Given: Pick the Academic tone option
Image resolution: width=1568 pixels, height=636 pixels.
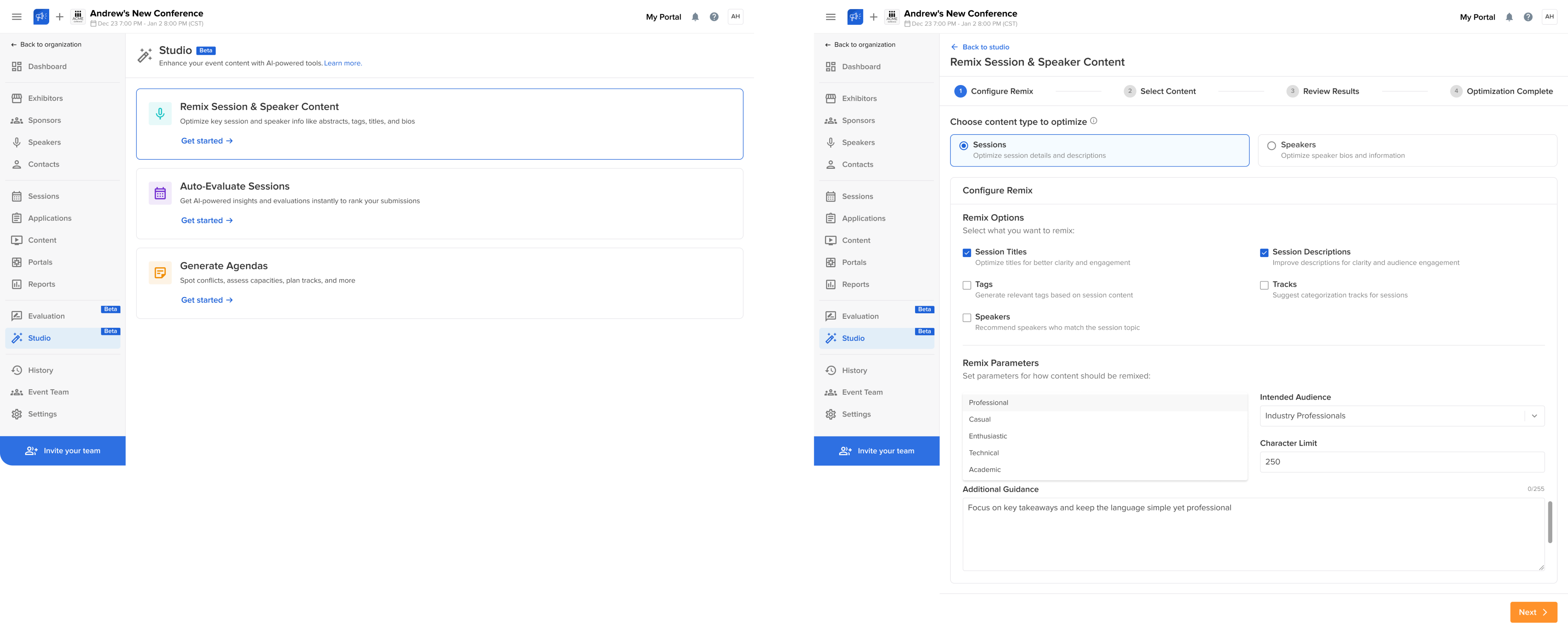Looking at the screenshot, I should point(985,470).
